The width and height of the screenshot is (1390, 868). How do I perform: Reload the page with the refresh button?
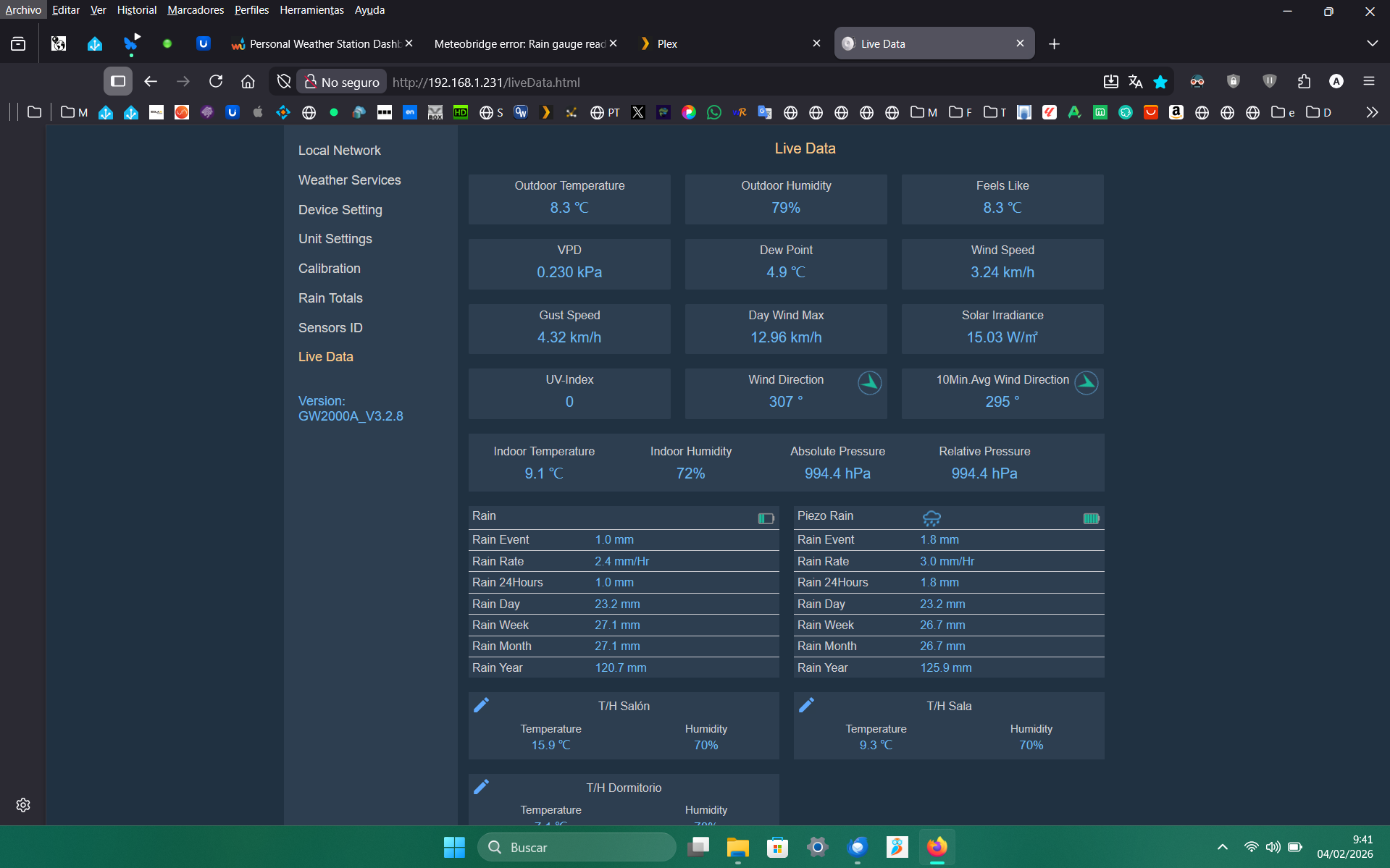[x=215, y=82]
